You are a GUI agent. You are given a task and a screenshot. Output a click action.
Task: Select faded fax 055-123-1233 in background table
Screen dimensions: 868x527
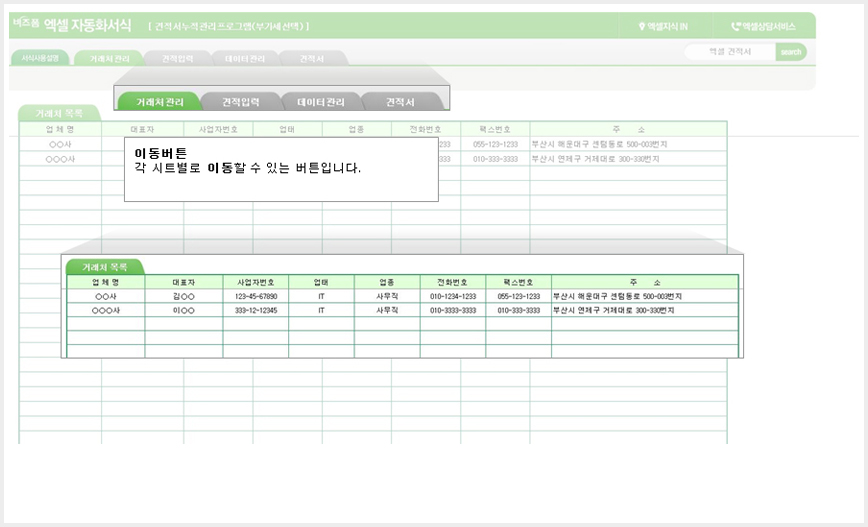click(x=495, y=144)
